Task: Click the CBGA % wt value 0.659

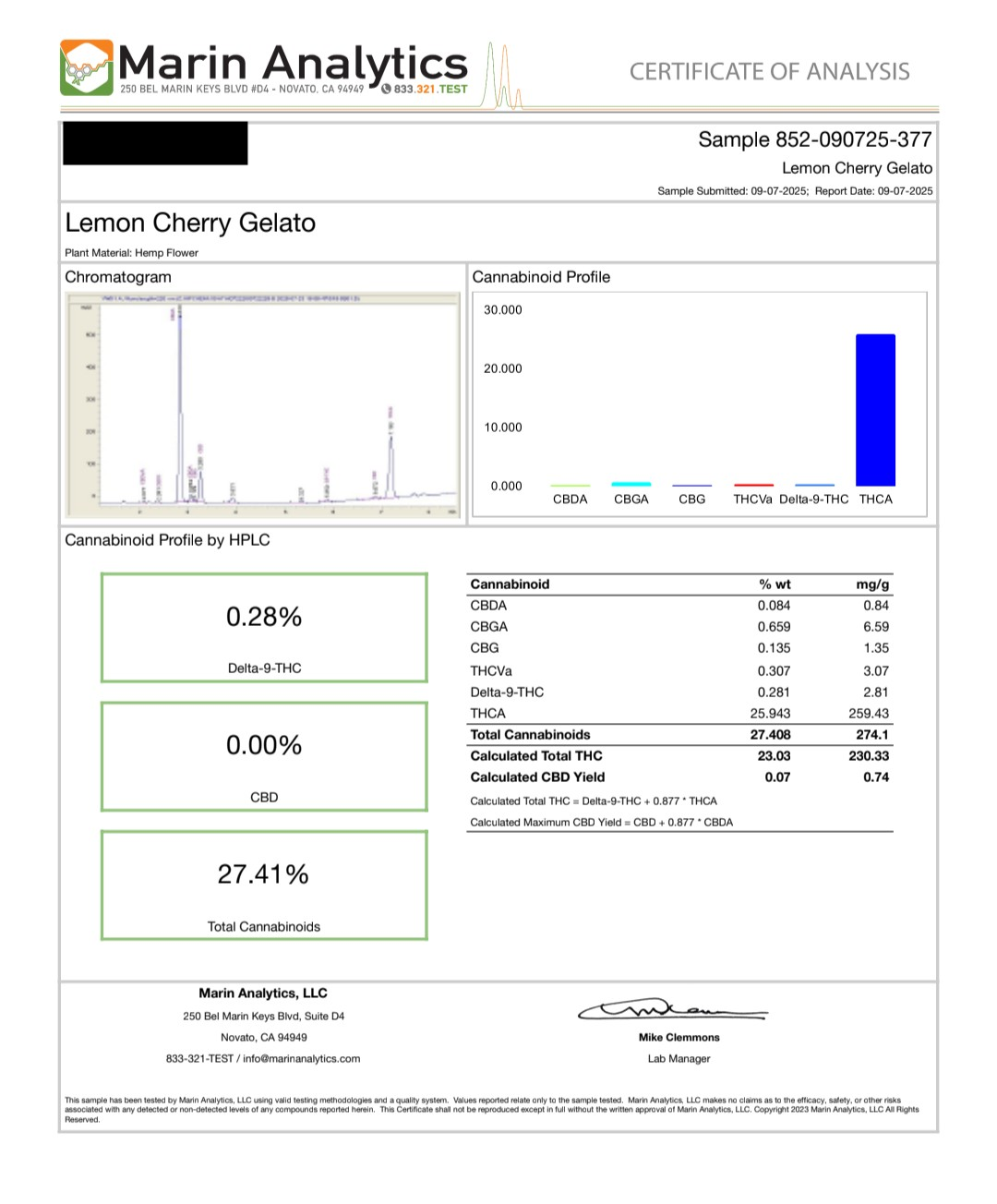Action: 774,627
